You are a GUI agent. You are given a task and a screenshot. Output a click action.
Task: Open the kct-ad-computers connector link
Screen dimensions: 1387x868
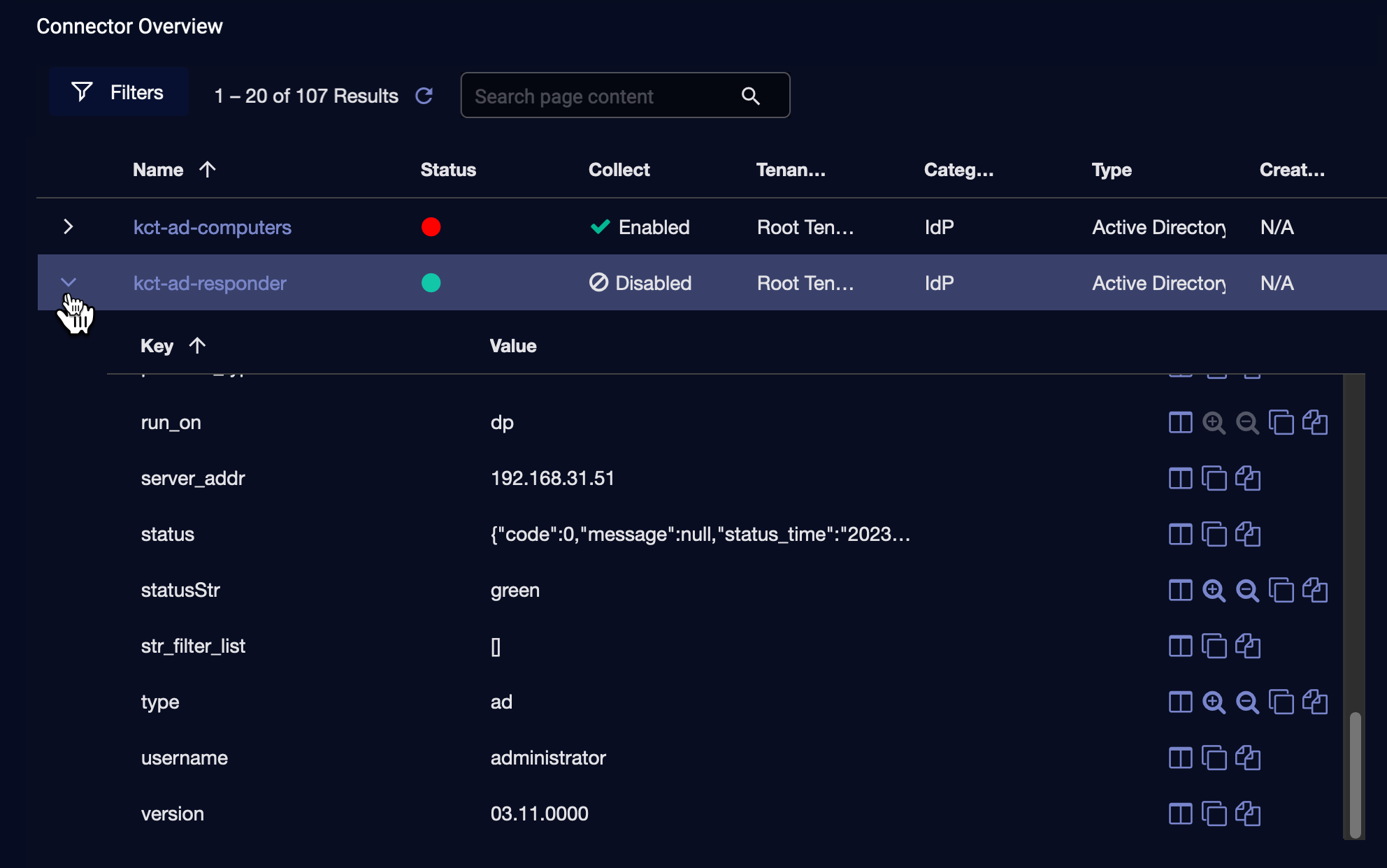coord(212,227)
